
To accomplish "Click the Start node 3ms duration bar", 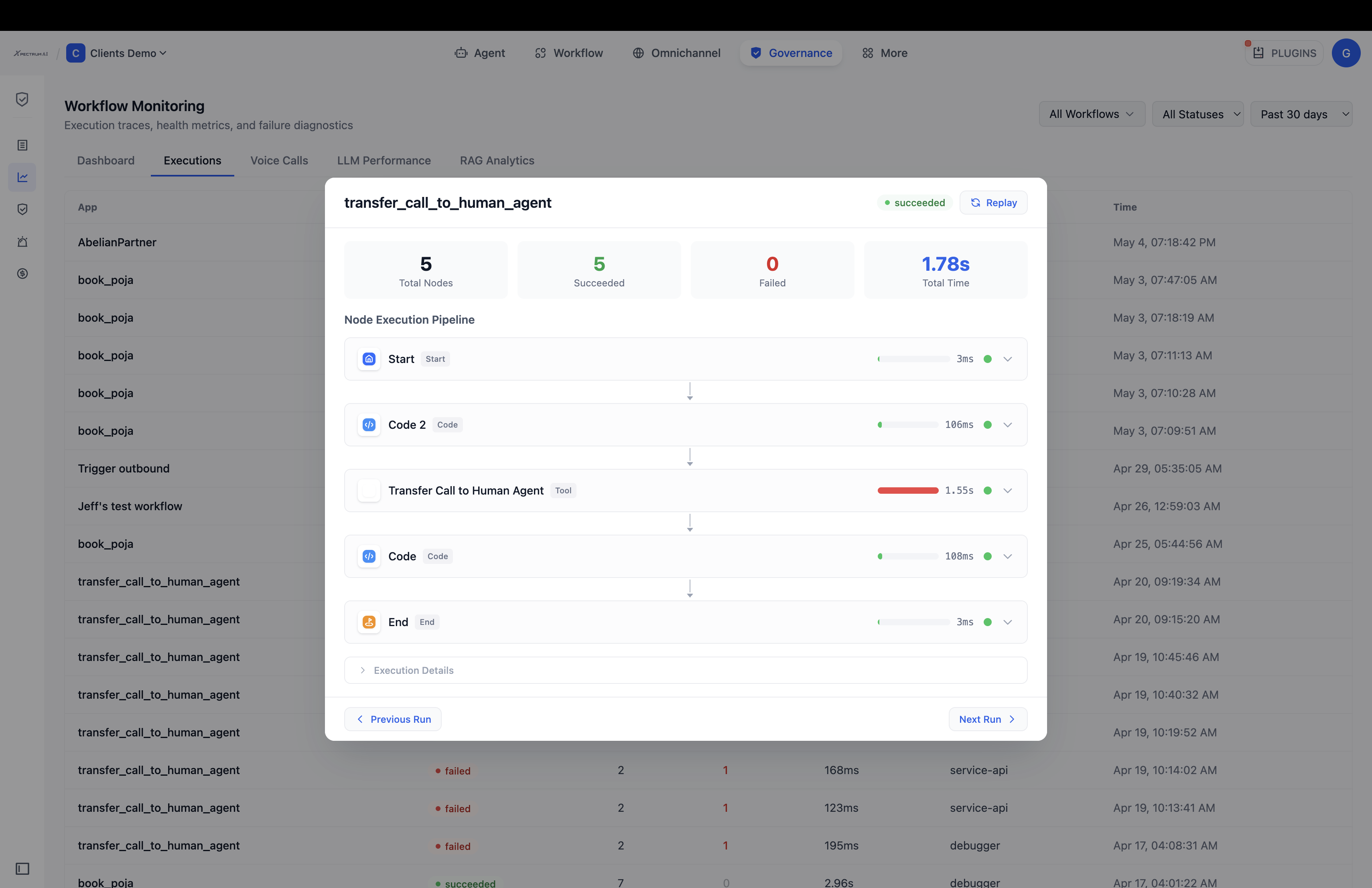I will point(914,359).
